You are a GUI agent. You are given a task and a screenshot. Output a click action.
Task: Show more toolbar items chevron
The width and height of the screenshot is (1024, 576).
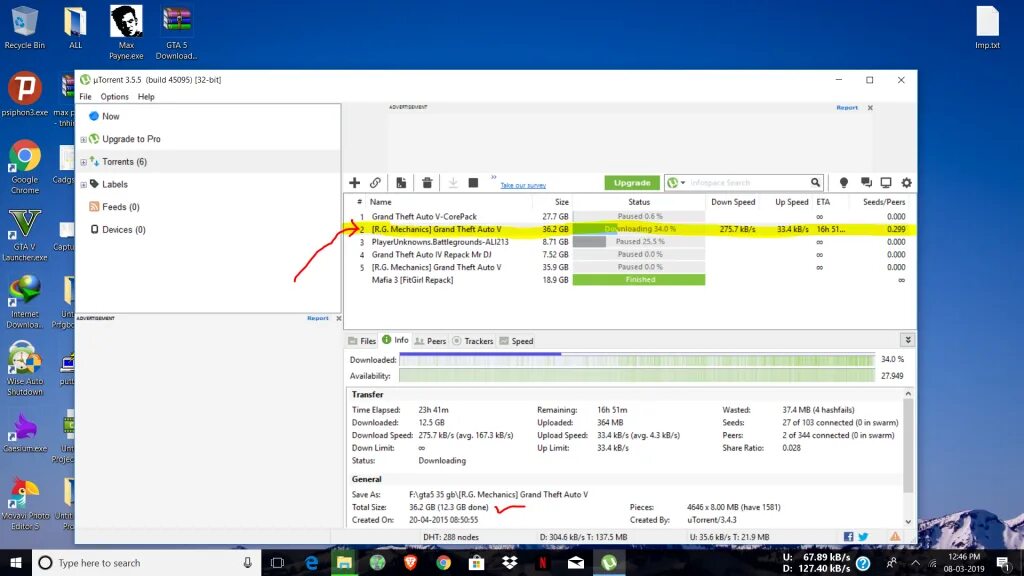click(494, 177)
